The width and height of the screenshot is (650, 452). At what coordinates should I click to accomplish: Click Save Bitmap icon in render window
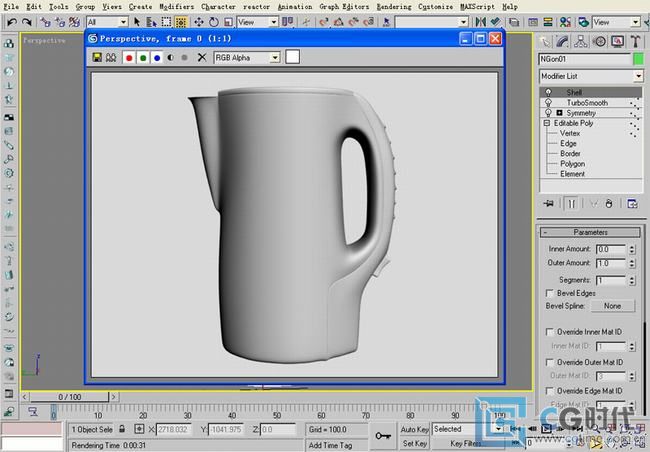click(x=97, y=58)
